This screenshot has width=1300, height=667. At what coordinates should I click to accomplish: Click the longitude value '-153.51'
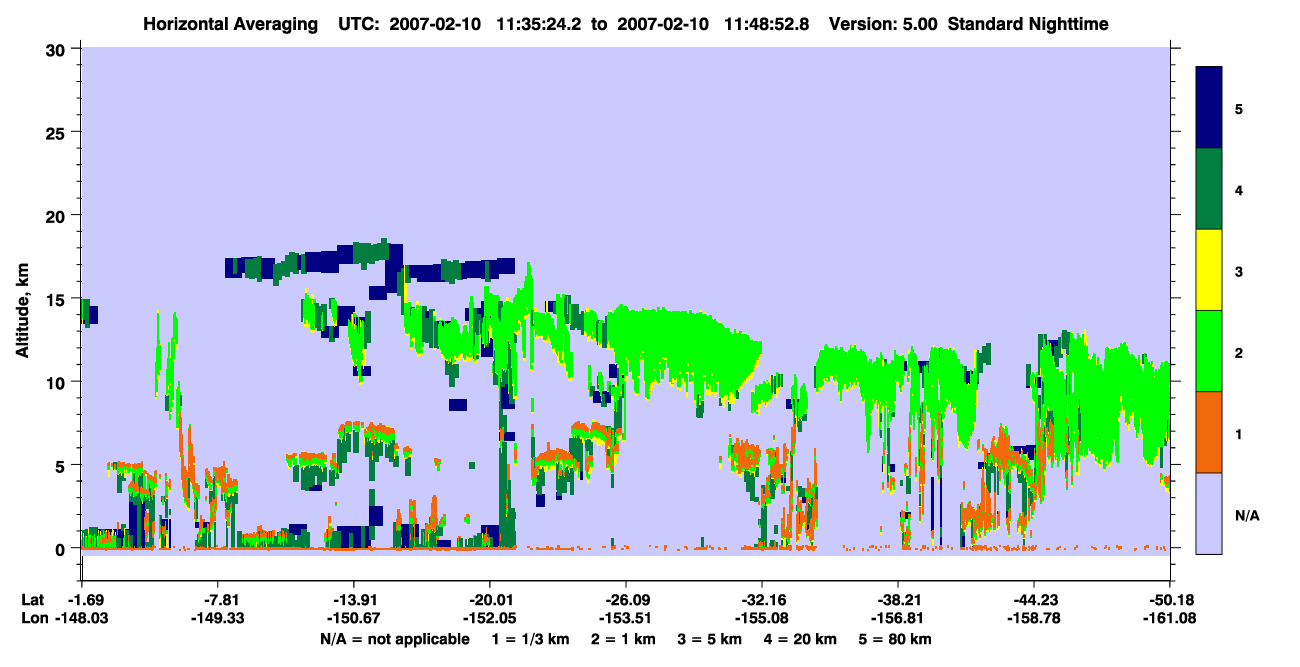point(625,618)
